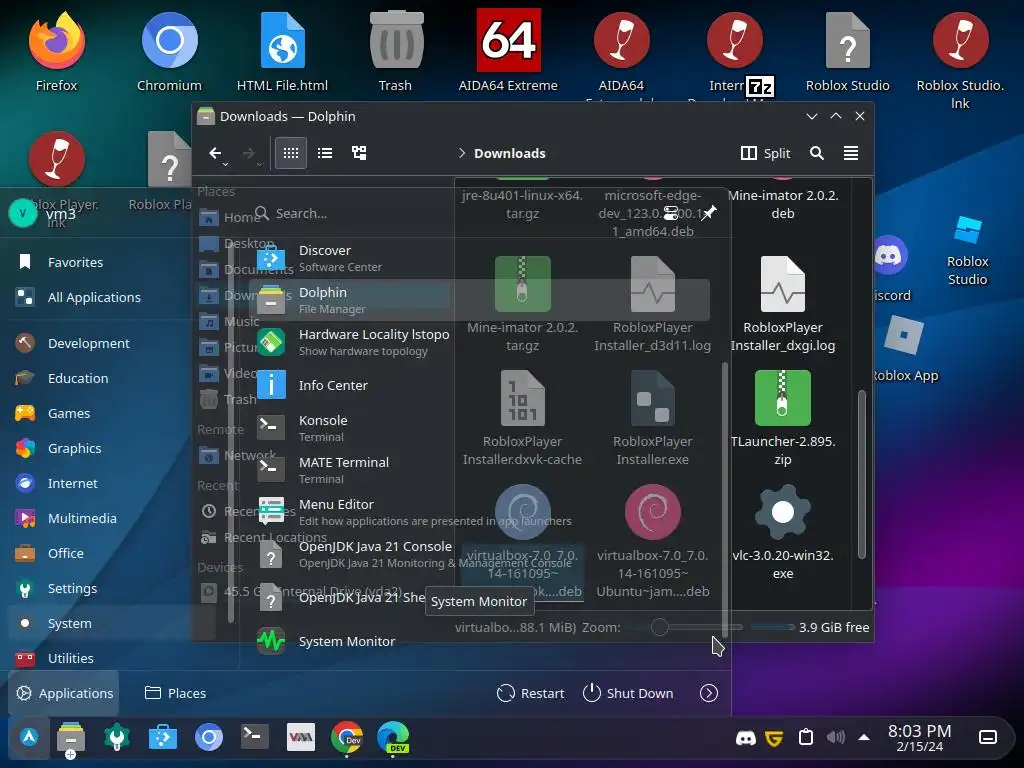Image resolution: width=1024 pixels, height=768 pixels.
Task: Open Discord tray icon
Action: pyautogui.click(x=745, y=737)
